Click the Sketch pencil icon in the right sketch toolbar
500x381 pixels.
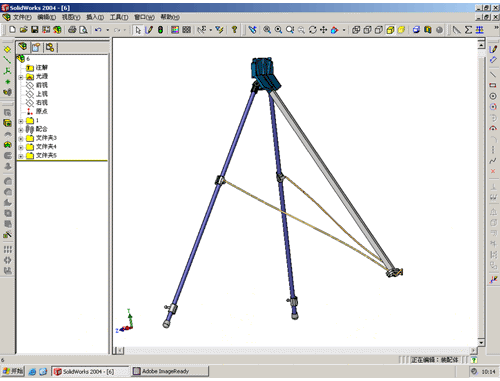point(493,49)
